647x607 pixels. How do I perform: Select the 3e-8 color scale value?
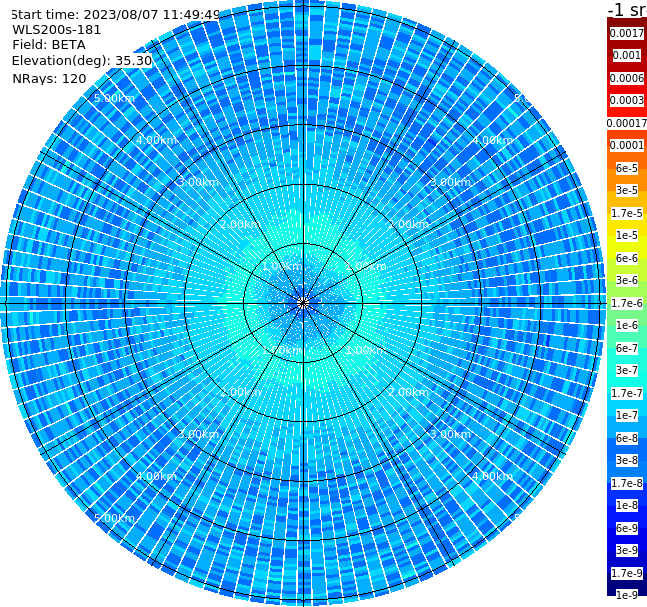coord(627,460)
